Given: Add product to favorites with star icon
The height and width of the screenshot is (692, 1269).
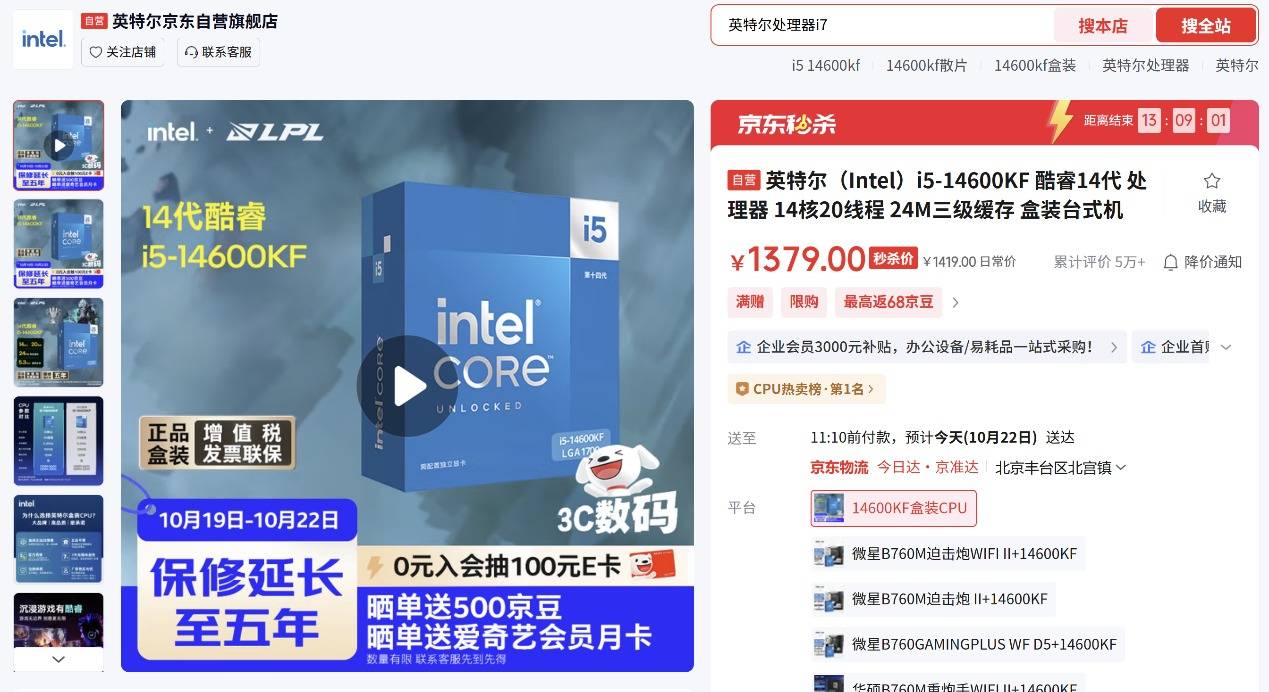Looking at the screenshot, I should click(1212, 192).
